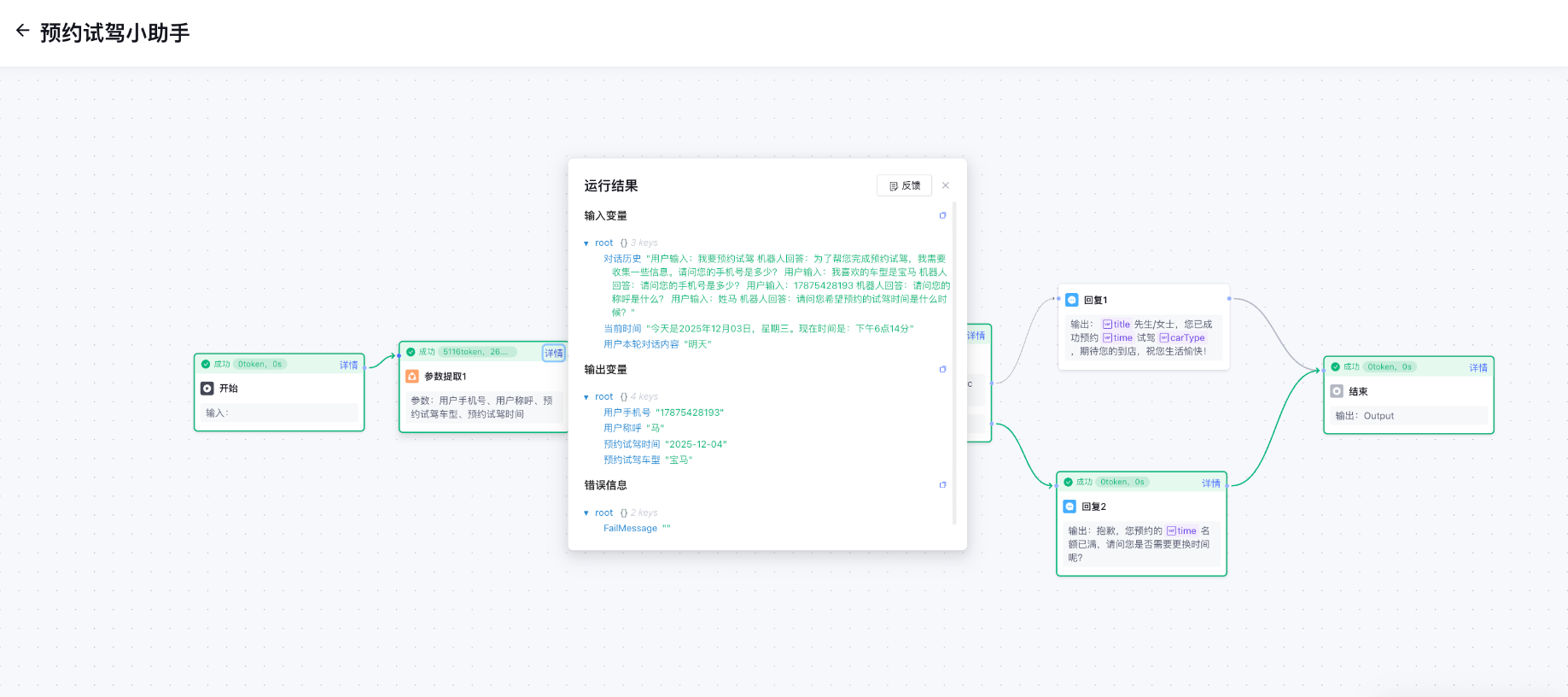
Task: Select the 对话历史 input variable text
Action: pos(777,285)
